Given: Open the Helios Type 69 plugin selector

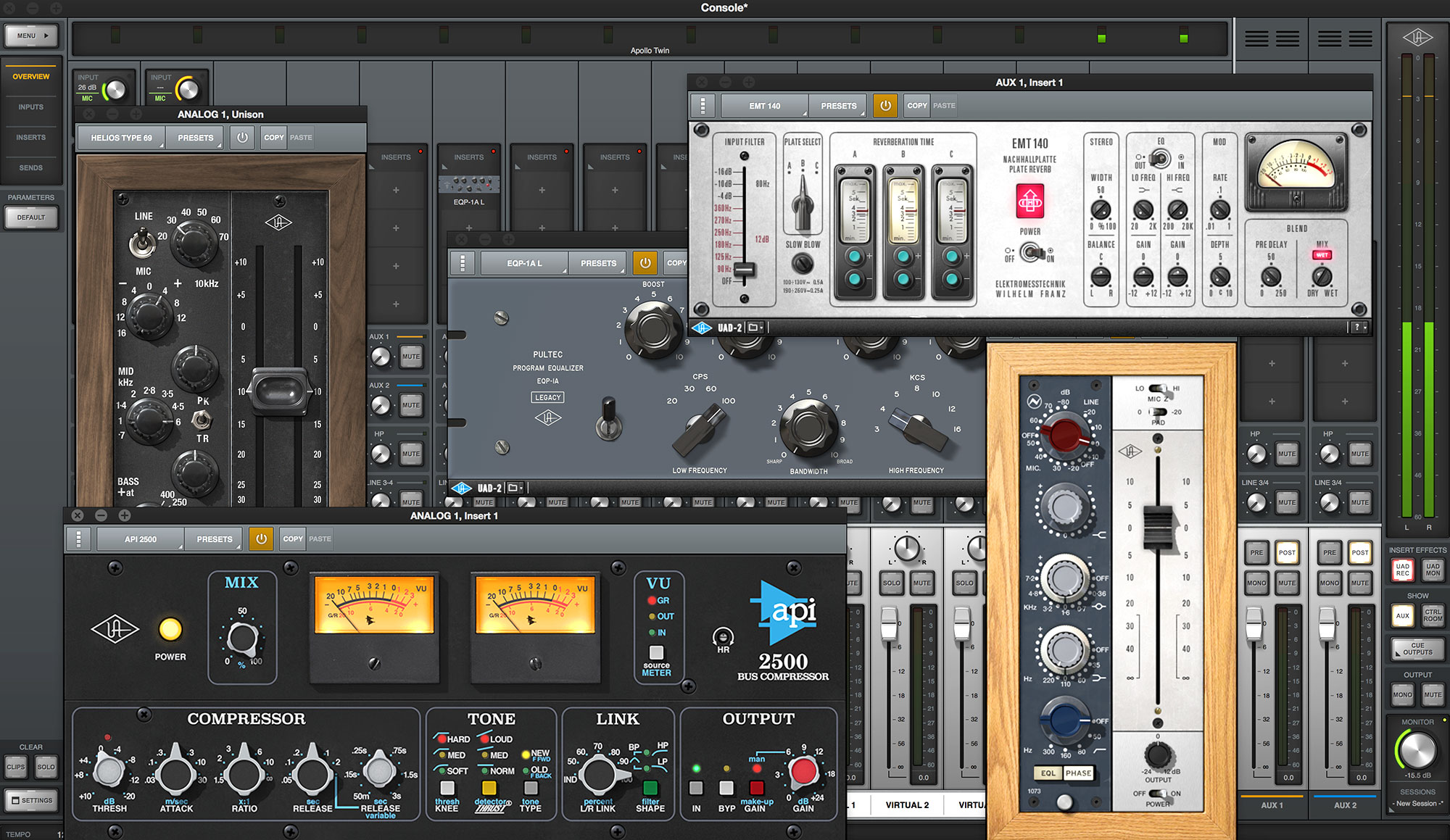Looking at the screenshot, I should click(x=122, y=137).
